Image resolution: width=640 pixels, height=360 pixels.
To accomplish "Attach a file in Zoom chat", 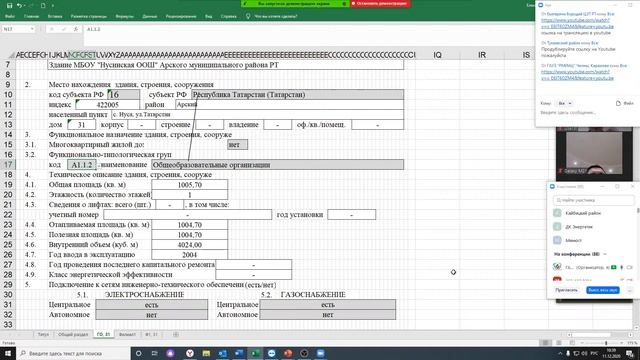I will pos(625,103).
